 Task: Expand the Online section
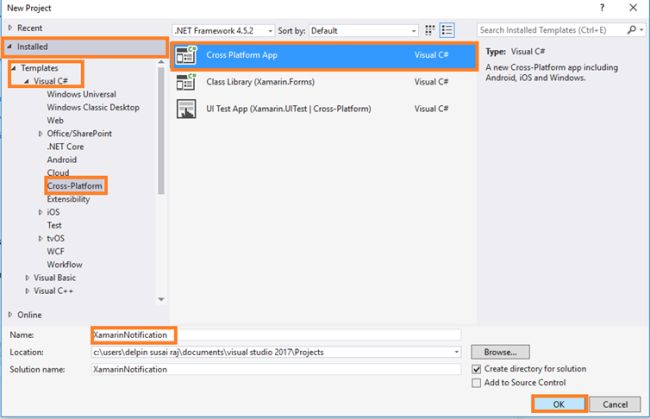pos(10,315)
